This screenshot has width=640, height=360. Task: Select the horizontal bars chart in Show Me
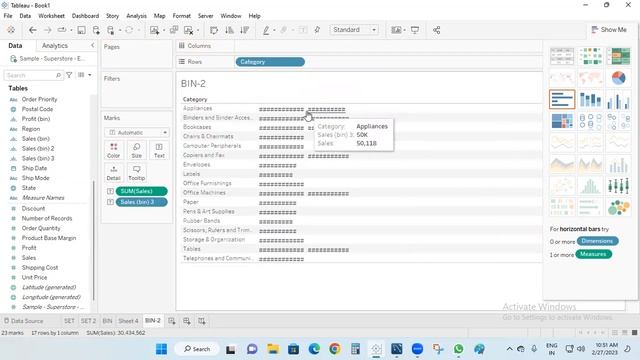tap(562, 99)
